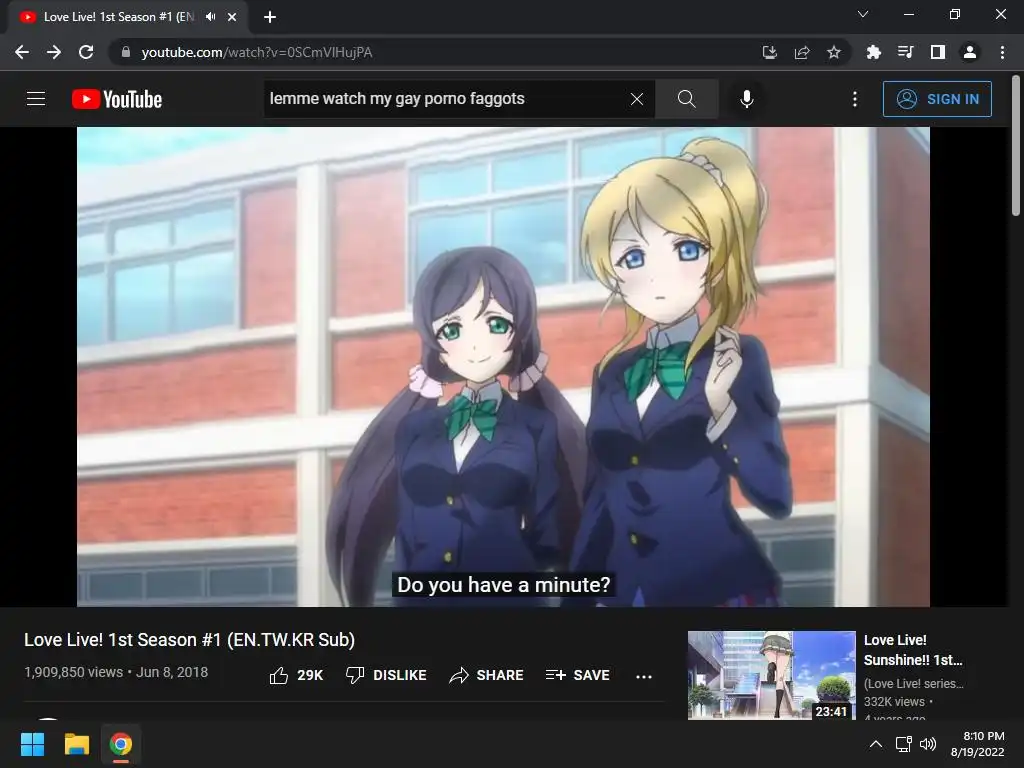Click the install app icon in the address bar
Viewport: 1024px width, 768px height.
770,52
